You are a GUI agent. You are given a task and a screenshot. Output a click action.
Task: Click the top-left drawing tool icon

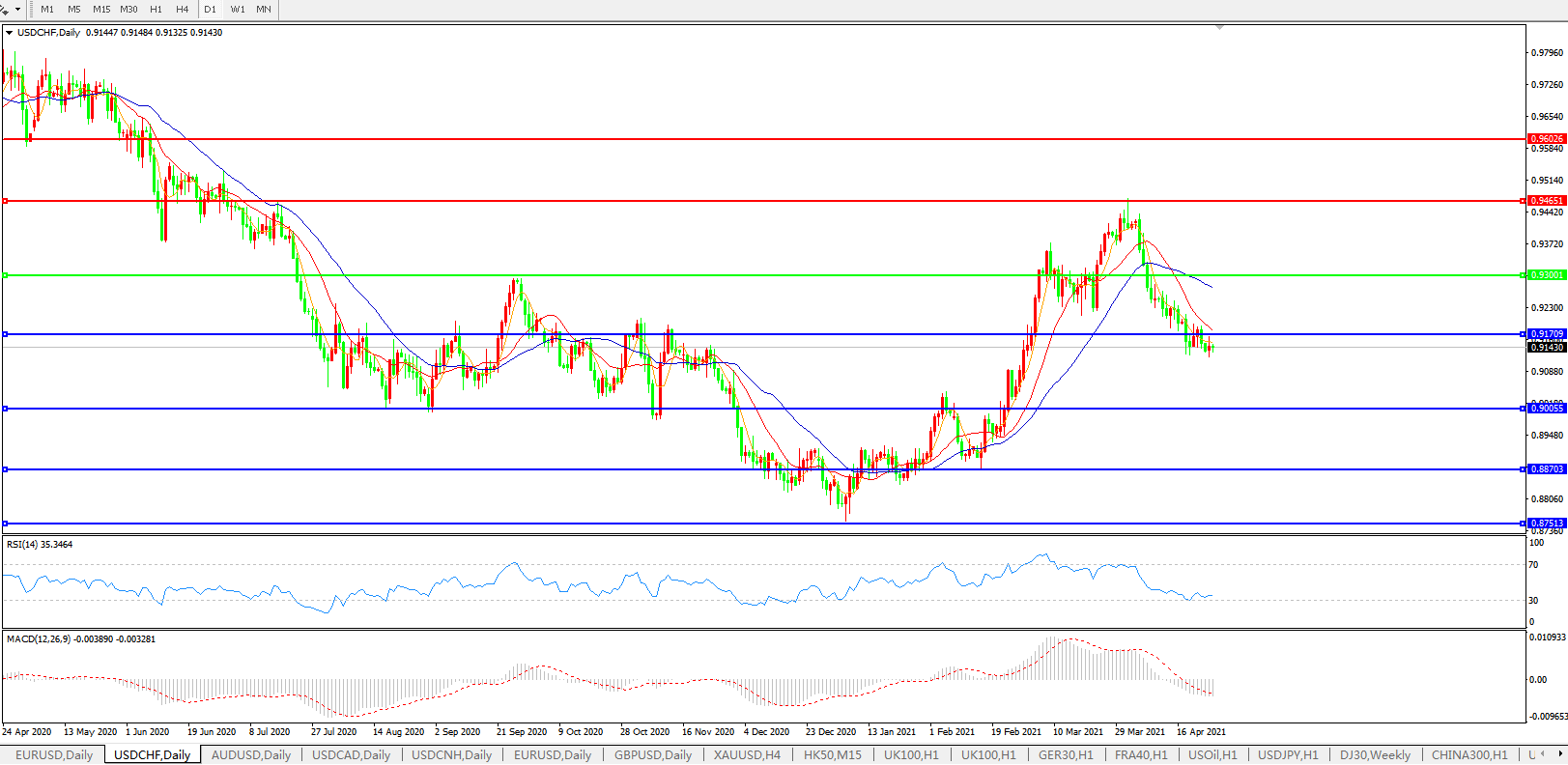click(x=5, y=9)
